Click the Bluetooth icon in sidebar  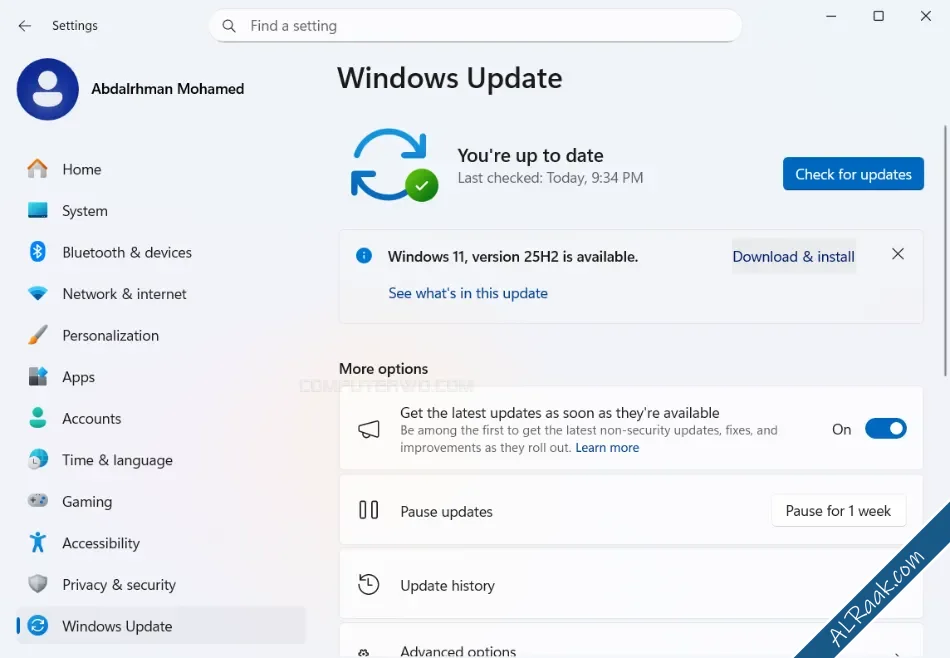[38, 251]
